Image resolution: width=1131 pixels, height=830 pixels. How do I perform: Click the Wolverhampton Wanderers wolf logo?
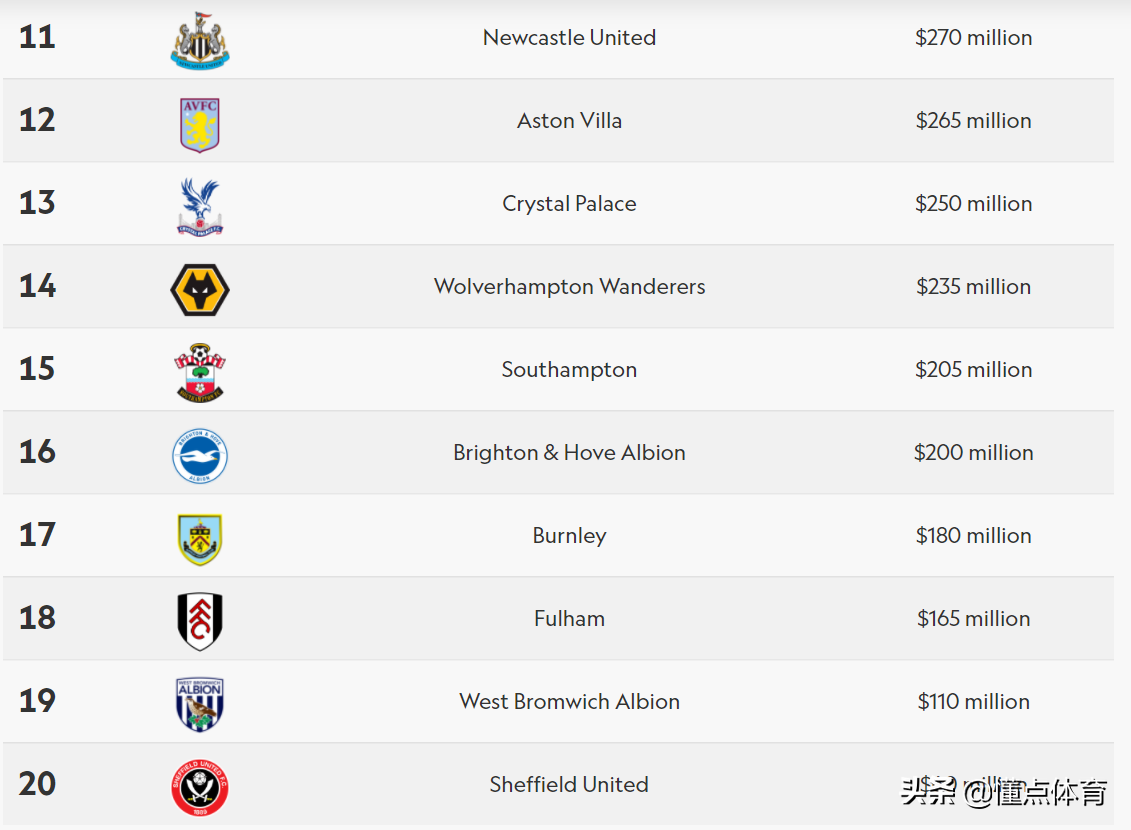tap(200, 290)
